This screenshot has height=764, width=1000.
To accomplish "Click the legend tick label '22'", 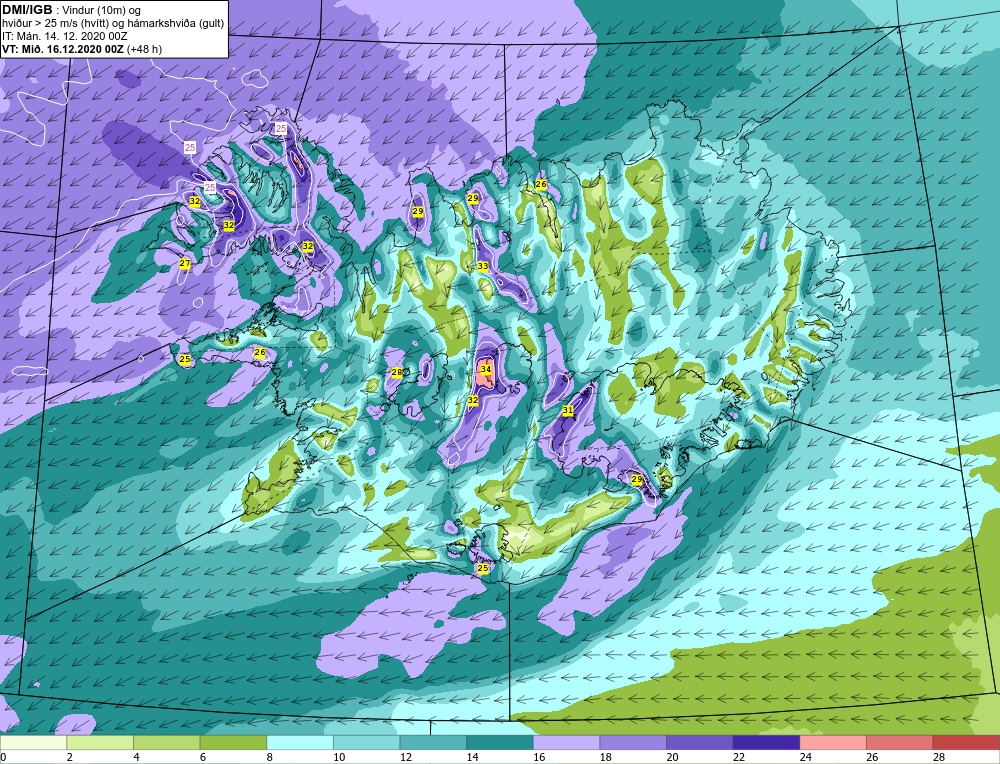I will click(739, 757).
